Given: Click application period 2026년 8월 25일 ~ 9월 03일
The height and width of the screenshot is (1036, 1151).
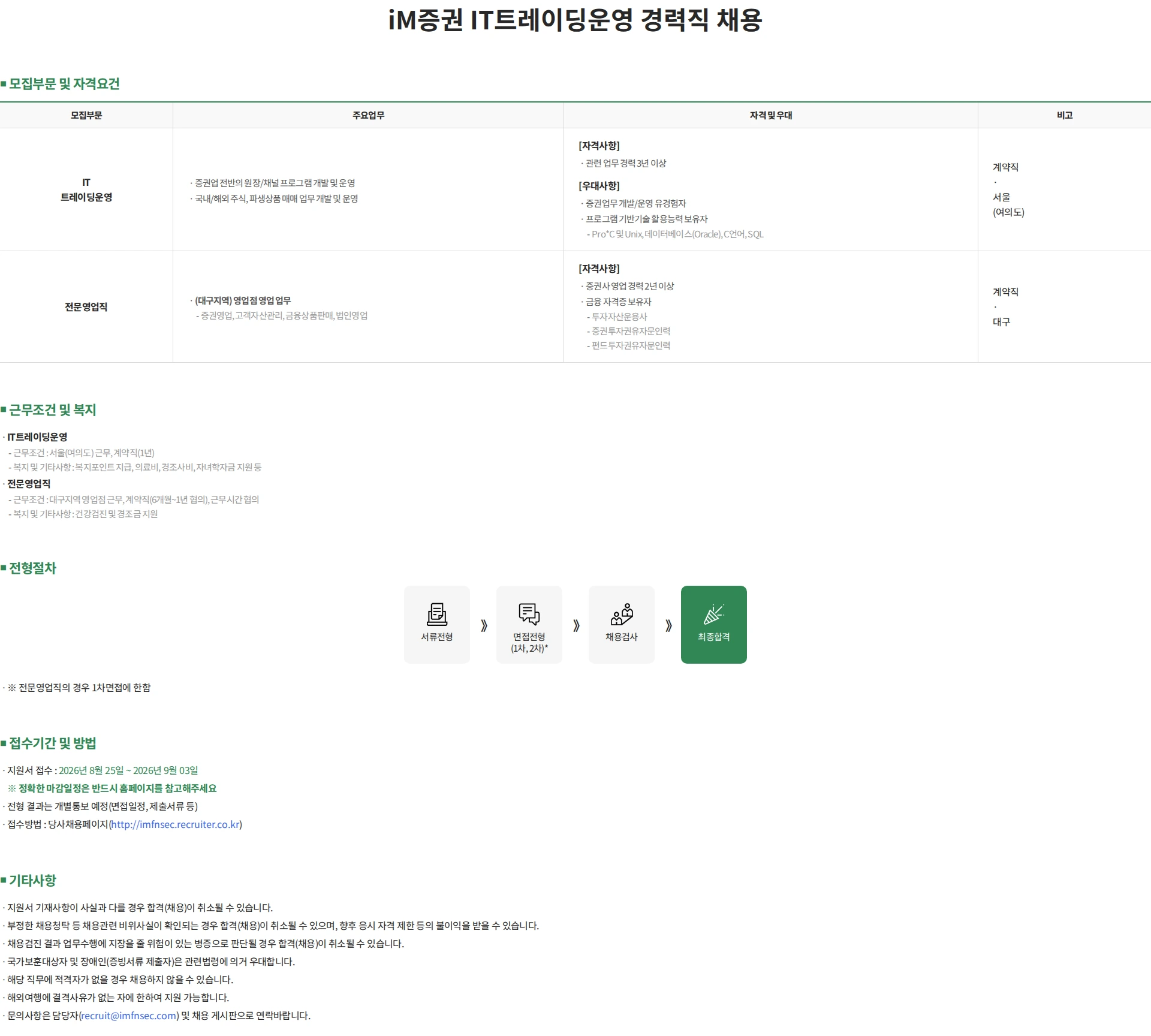Looking at the screenshot, I should [x=128, y=770].
